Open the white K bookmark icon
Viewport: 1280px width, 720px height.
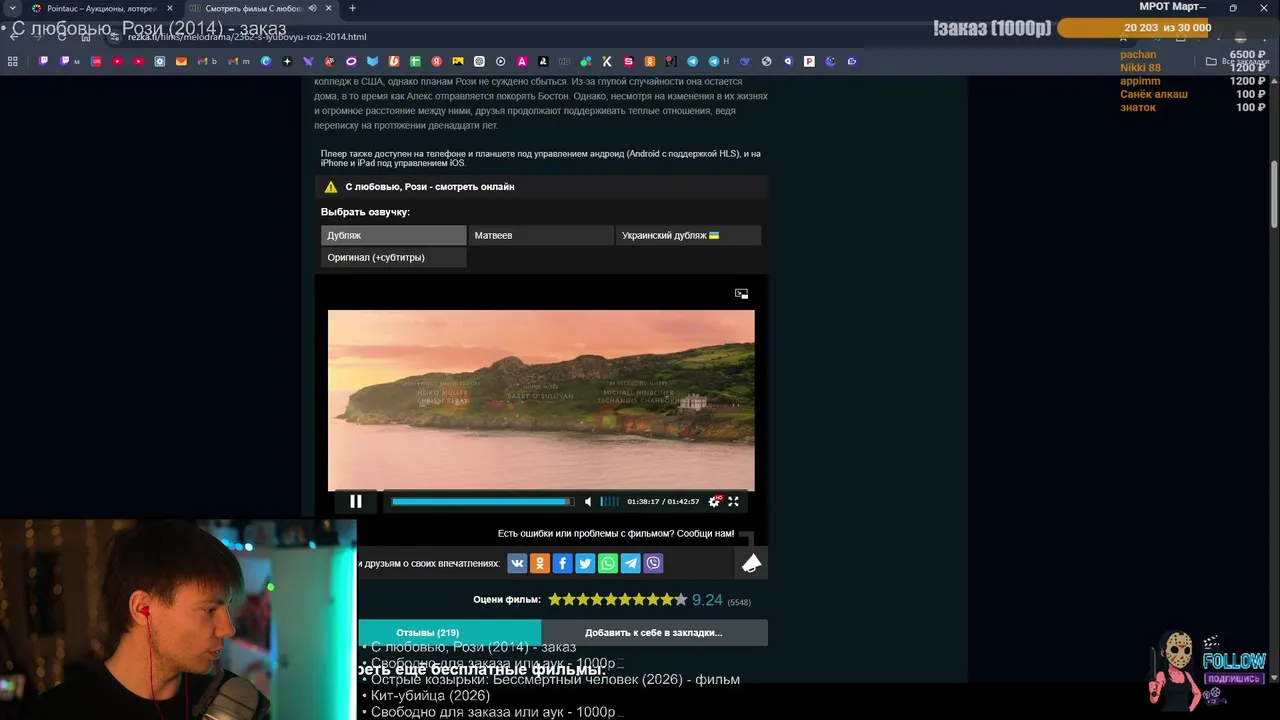[x=607, y=61]
